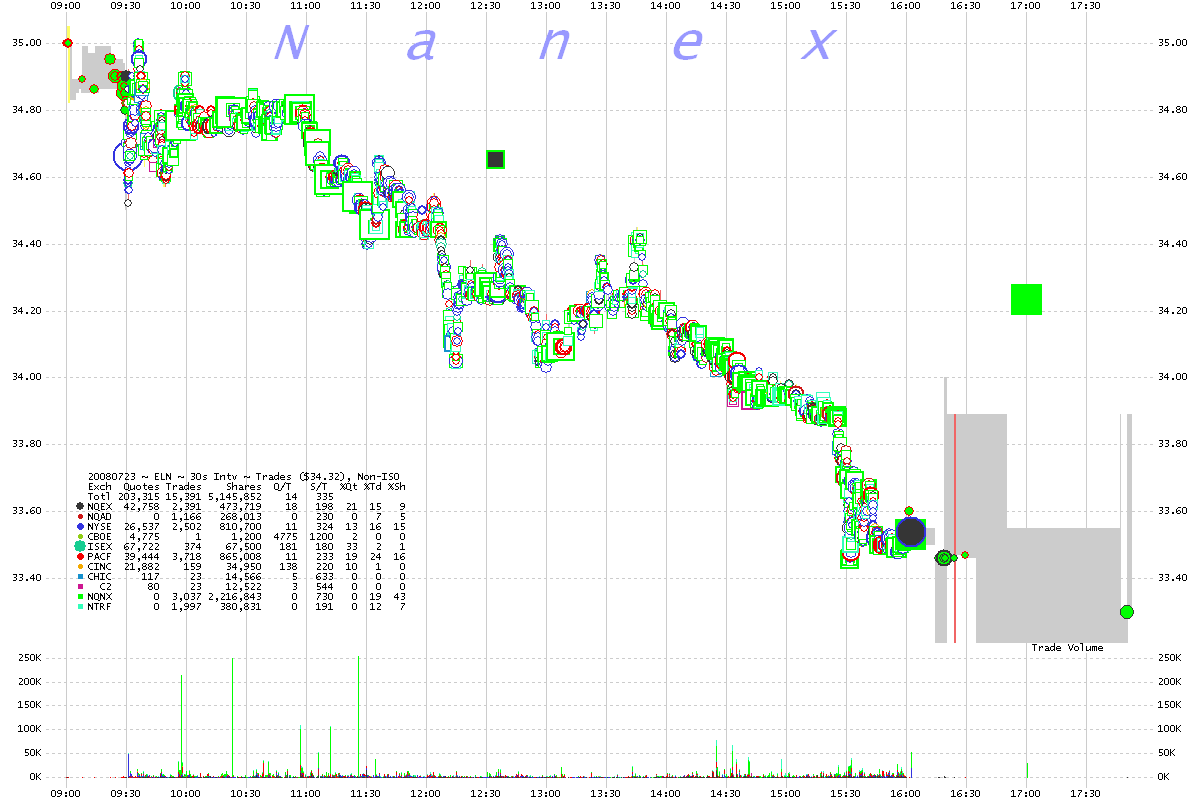
Task: Click the 'Trade Volume' label
Action: pos(1068,648)
